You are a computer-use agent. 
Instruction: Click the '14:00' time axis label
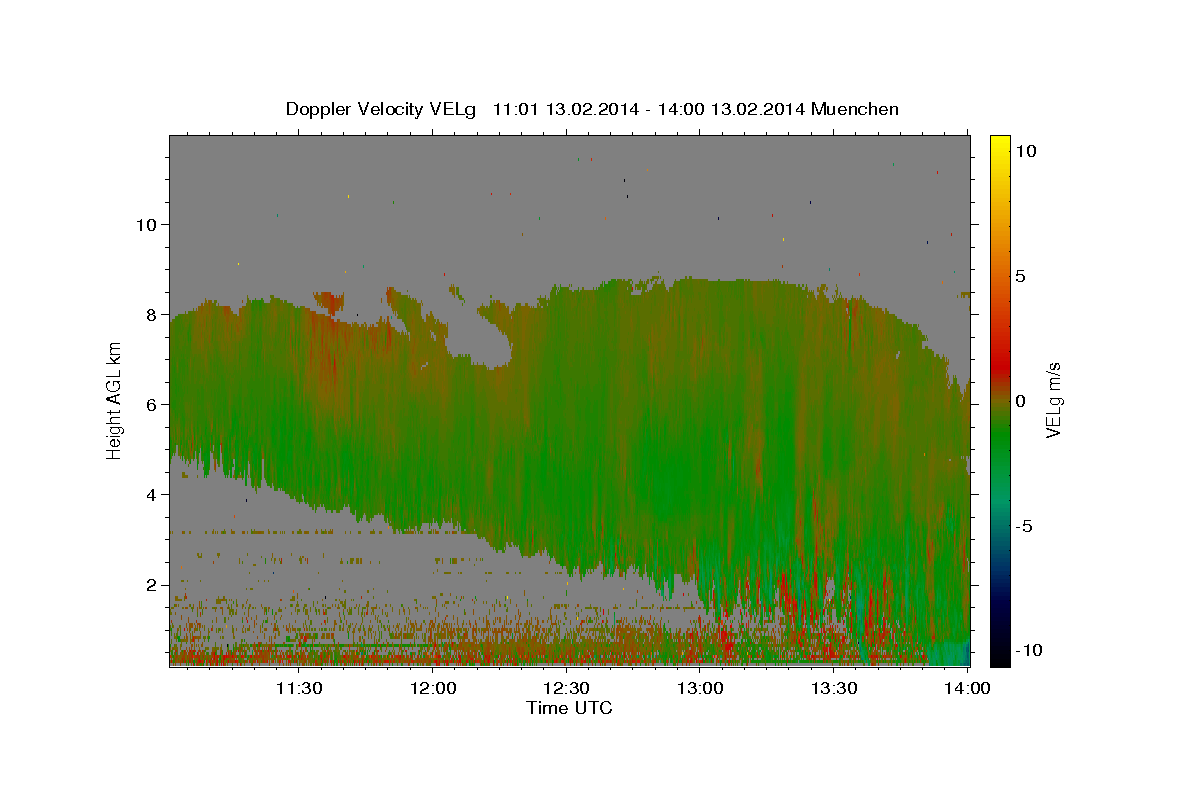(x=967, y=688)
